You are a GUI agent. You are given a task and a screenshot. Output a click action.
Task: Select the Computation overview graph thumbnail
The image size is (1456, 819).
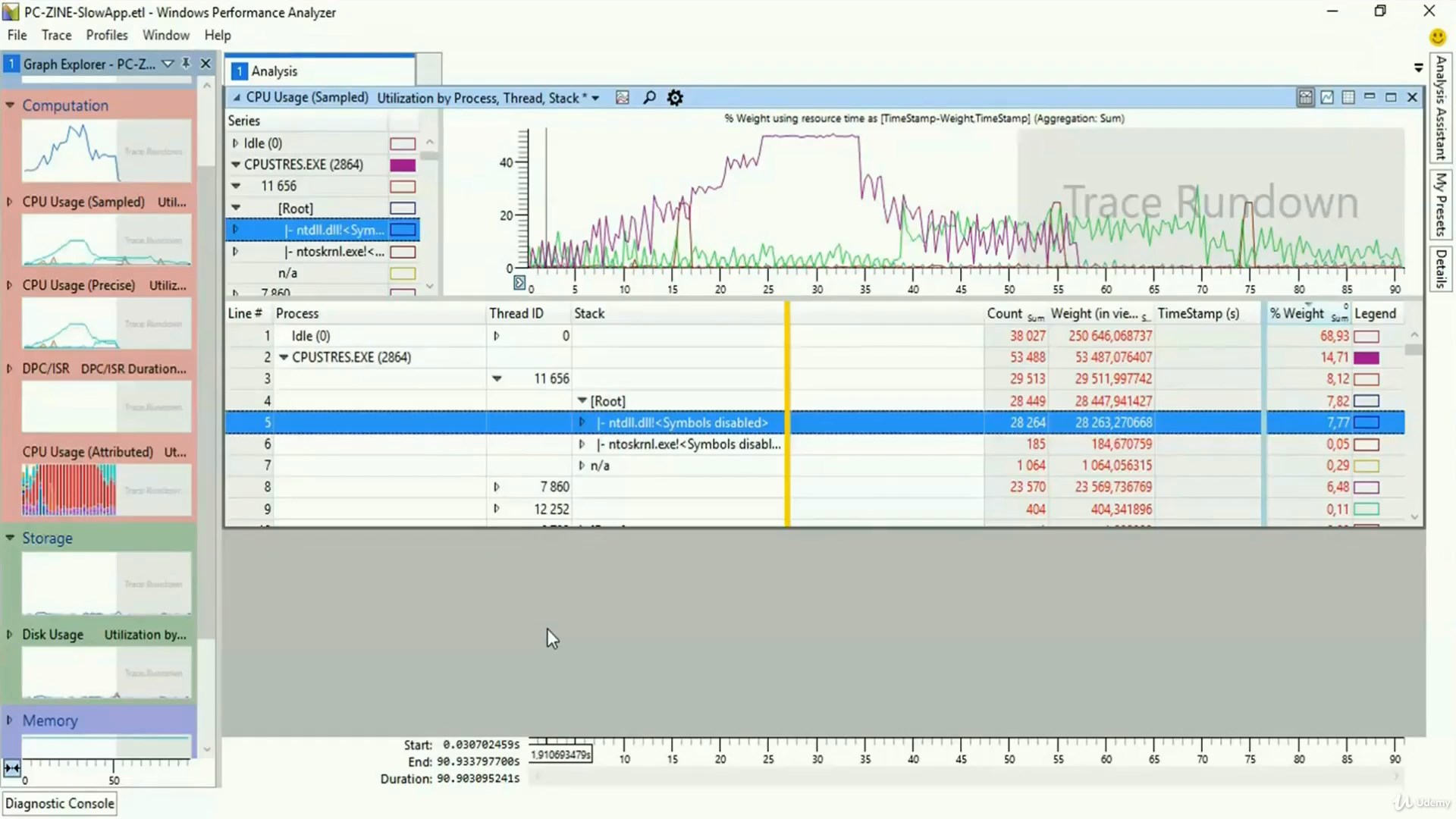coord(106,150)
